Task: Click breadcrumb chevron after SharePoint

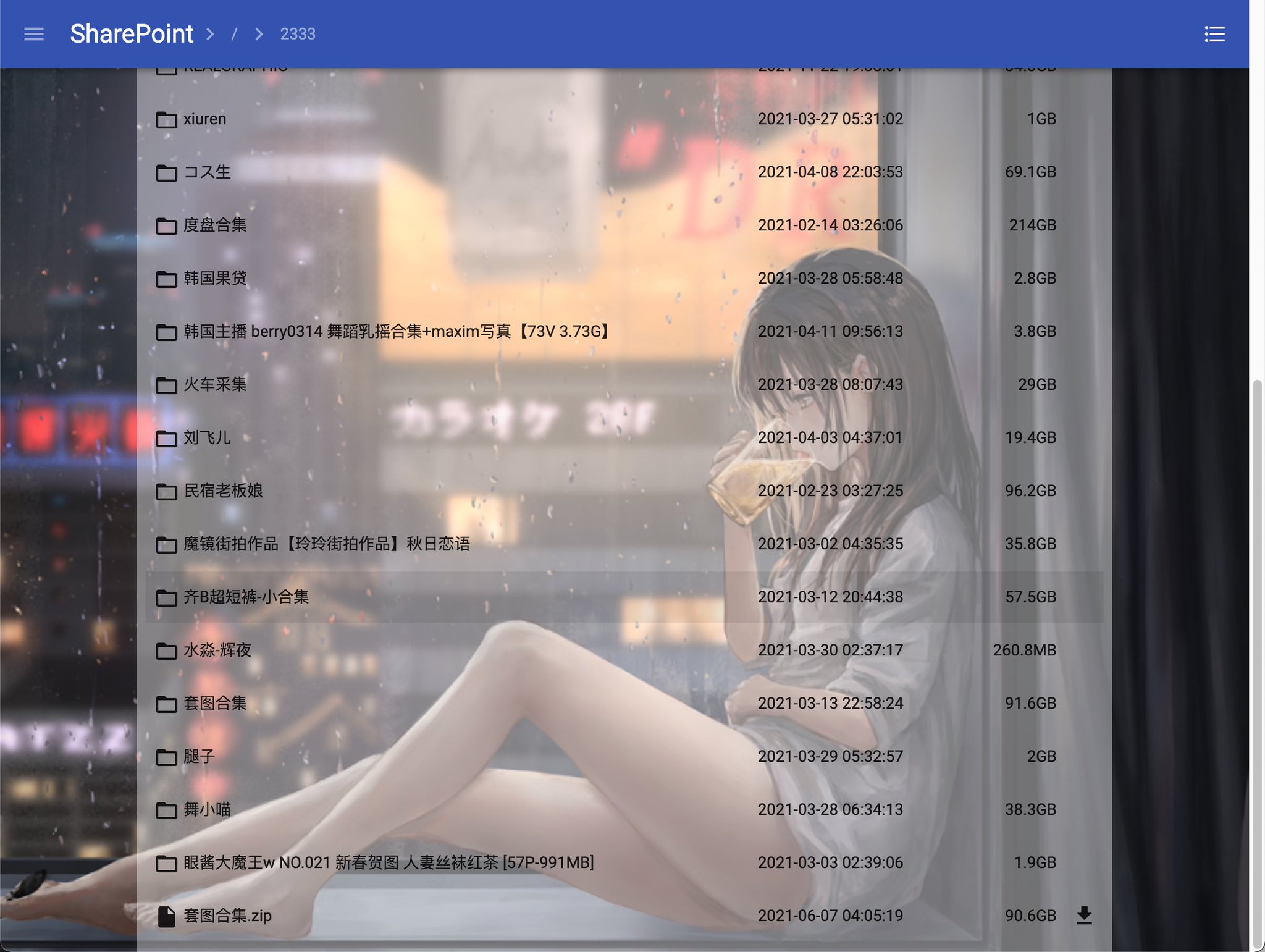Action: point(211,34)
